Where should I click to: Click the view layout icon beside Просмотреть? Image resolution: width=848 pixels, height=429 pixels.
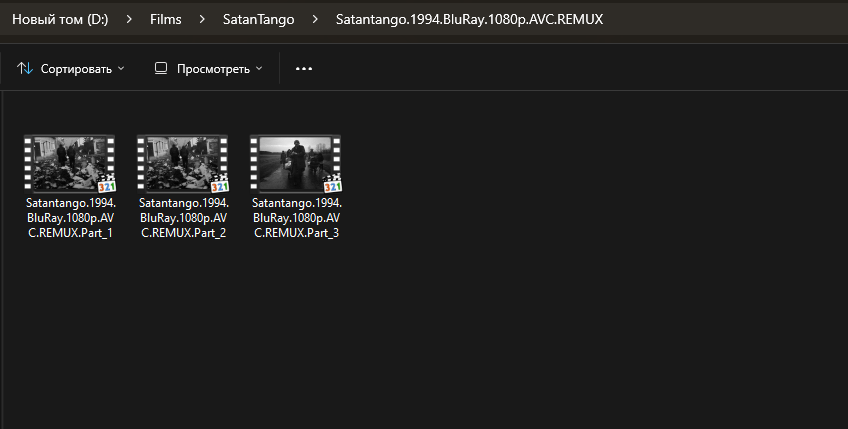tap(161, 68)
